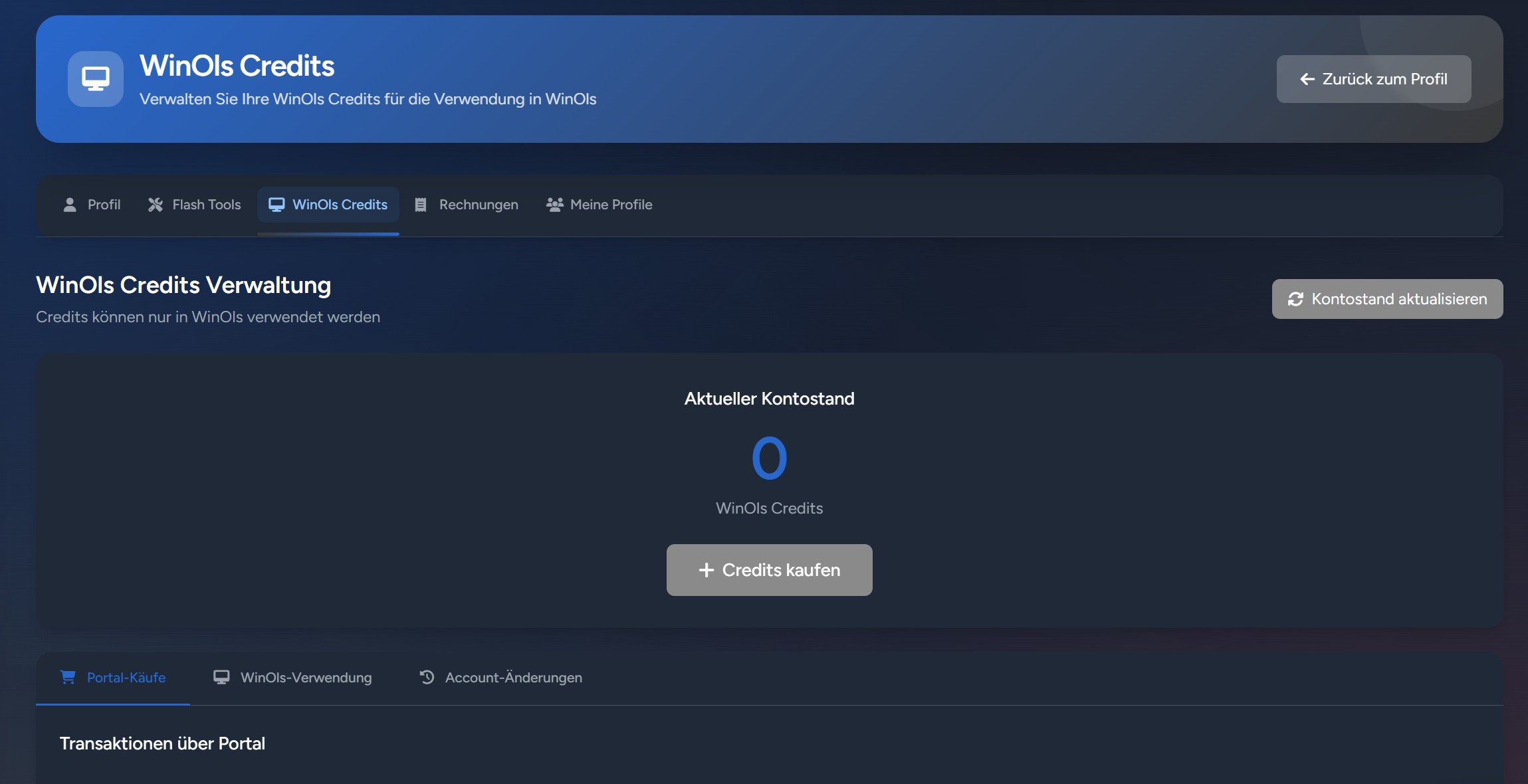Click the group icon beside Meine Profile

(554, 205)
